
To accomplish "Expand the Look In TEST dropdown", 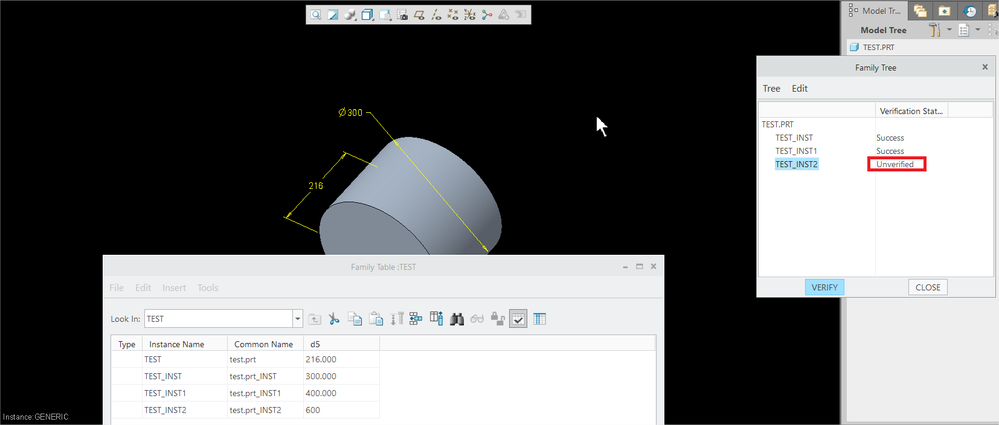I will coord(297,319).
